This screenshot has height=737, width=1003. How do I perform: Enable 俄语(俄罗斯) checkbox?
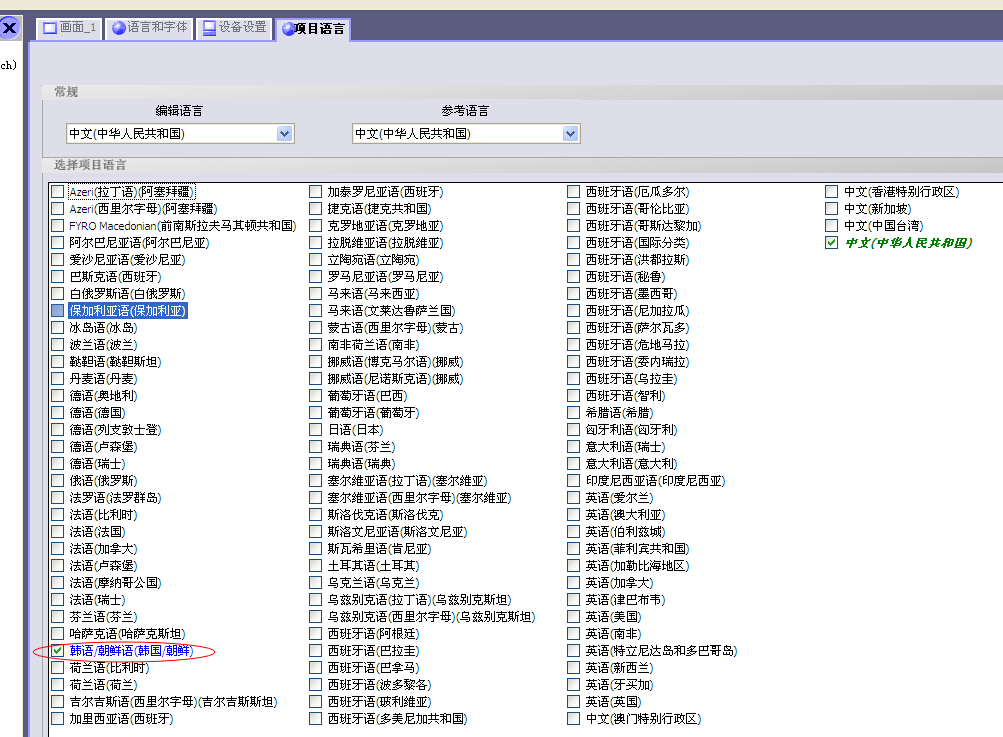pos(58,480)
